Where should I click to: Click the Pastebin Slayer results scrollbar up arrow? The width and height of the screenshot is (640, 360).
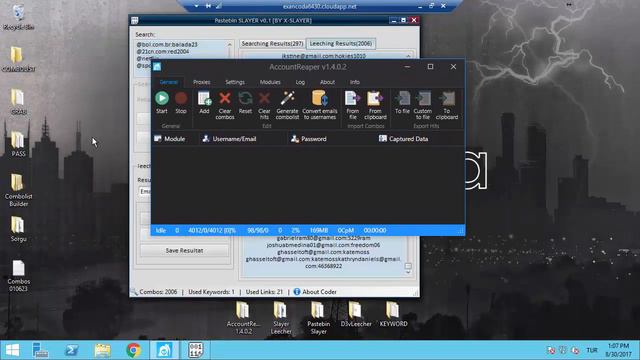coord(408,56)
